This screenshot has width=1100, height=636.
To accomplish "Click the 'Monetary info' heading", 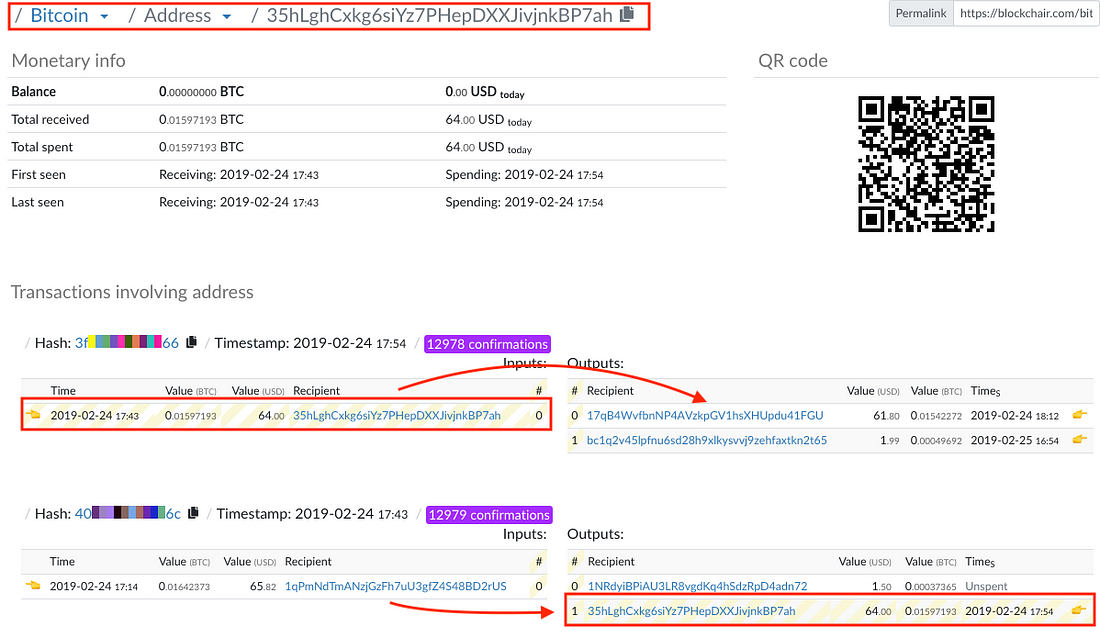I will (x=69, y=61).
